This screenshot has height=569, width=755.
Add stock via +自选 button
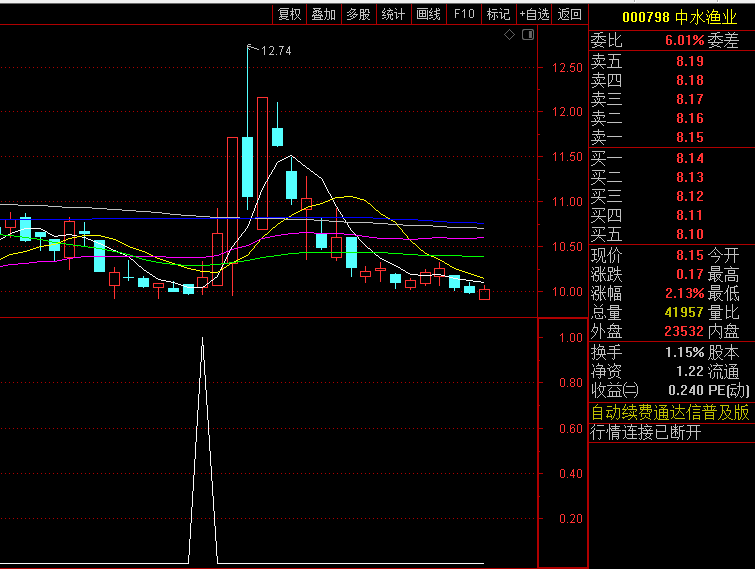pos(534,14)
